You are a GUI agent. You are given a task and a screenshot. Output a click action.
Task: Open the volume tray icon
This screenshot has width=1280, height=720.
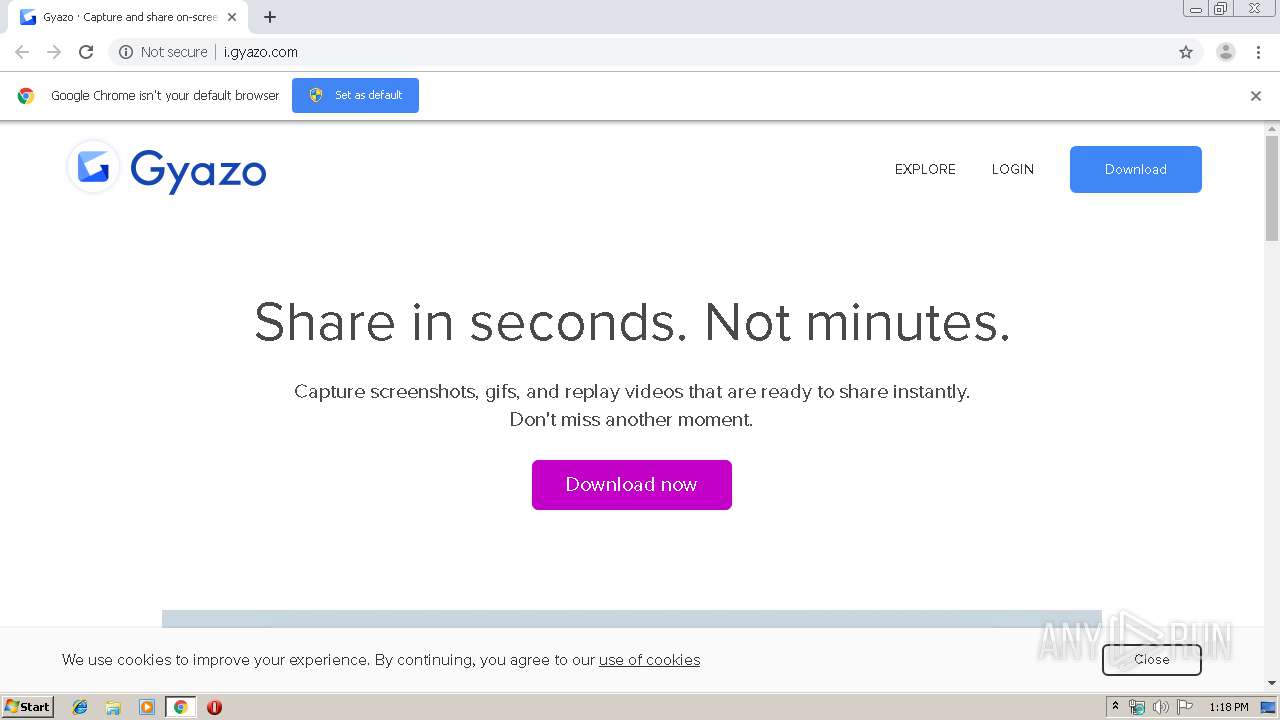[1160, 707]
